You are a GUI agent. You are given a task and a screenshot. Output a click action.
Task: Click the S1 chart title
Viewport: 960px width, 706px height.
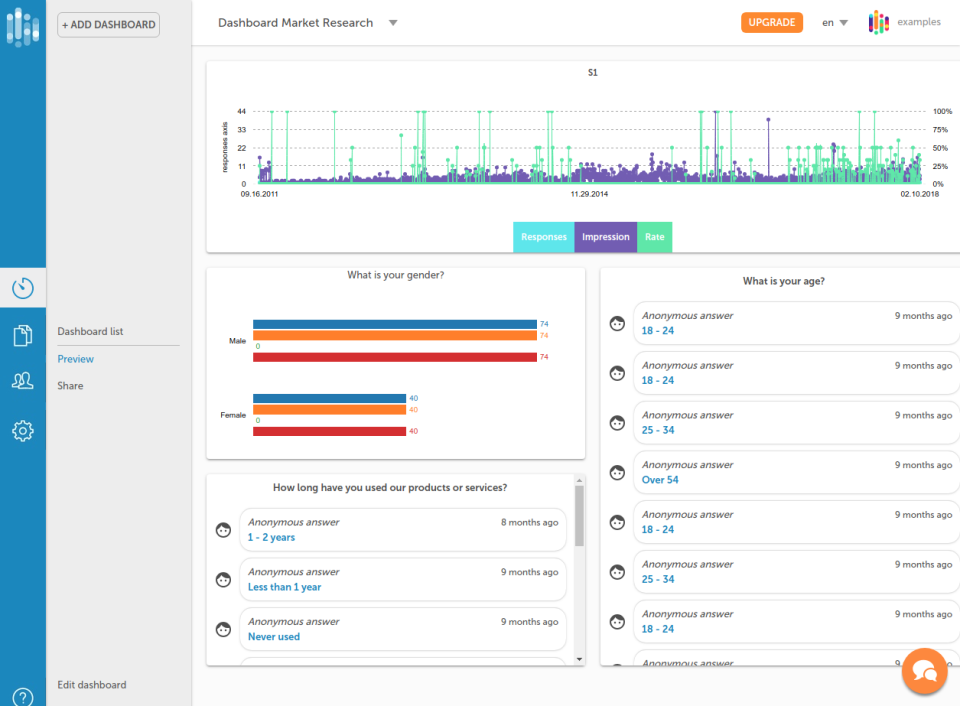pos(593,72)
